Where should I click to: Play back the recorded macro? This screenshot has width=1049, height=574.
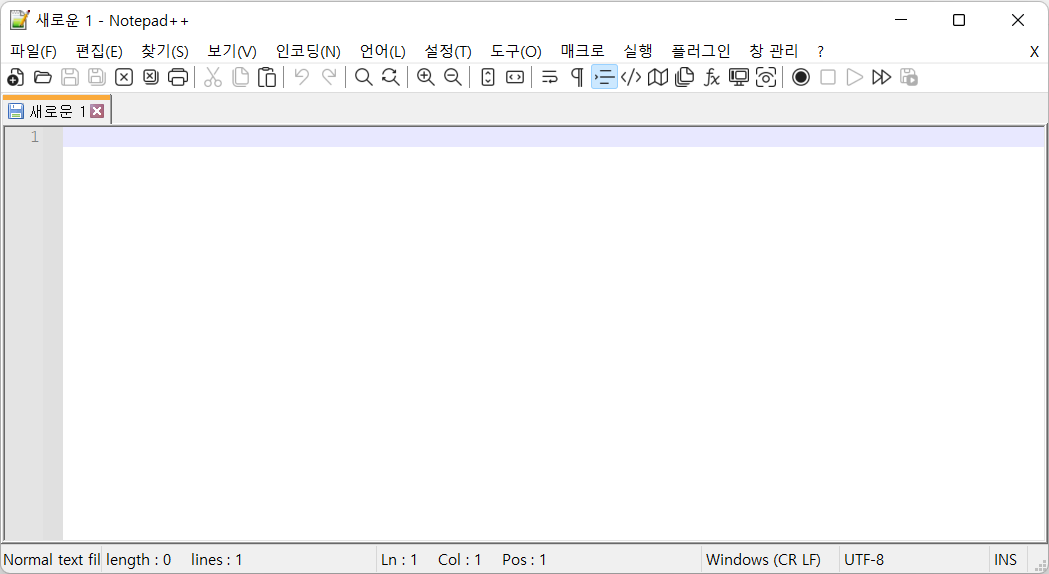[854, 78]
